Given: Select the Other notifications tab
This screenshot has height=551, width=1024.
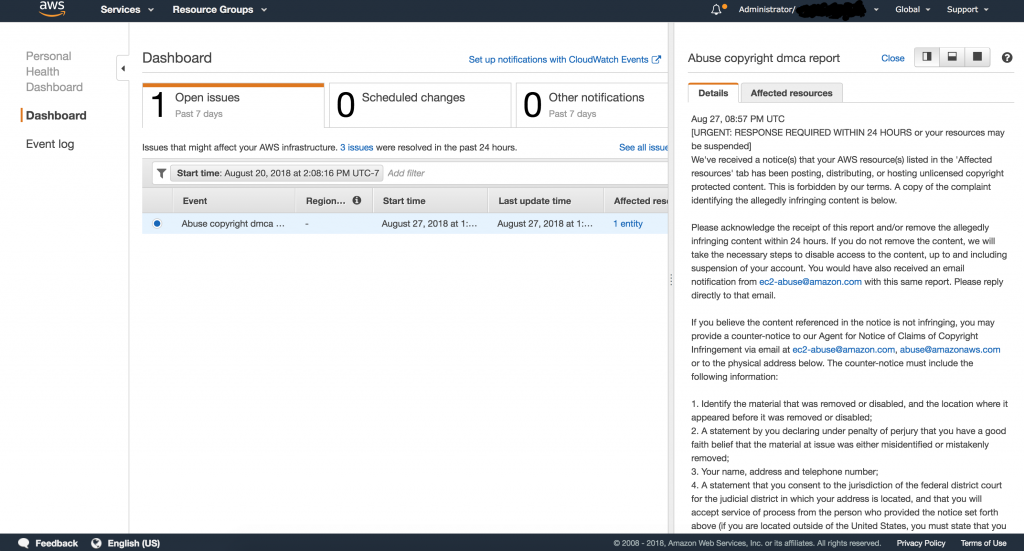Looking at the screenshot, I should (592, 104).
